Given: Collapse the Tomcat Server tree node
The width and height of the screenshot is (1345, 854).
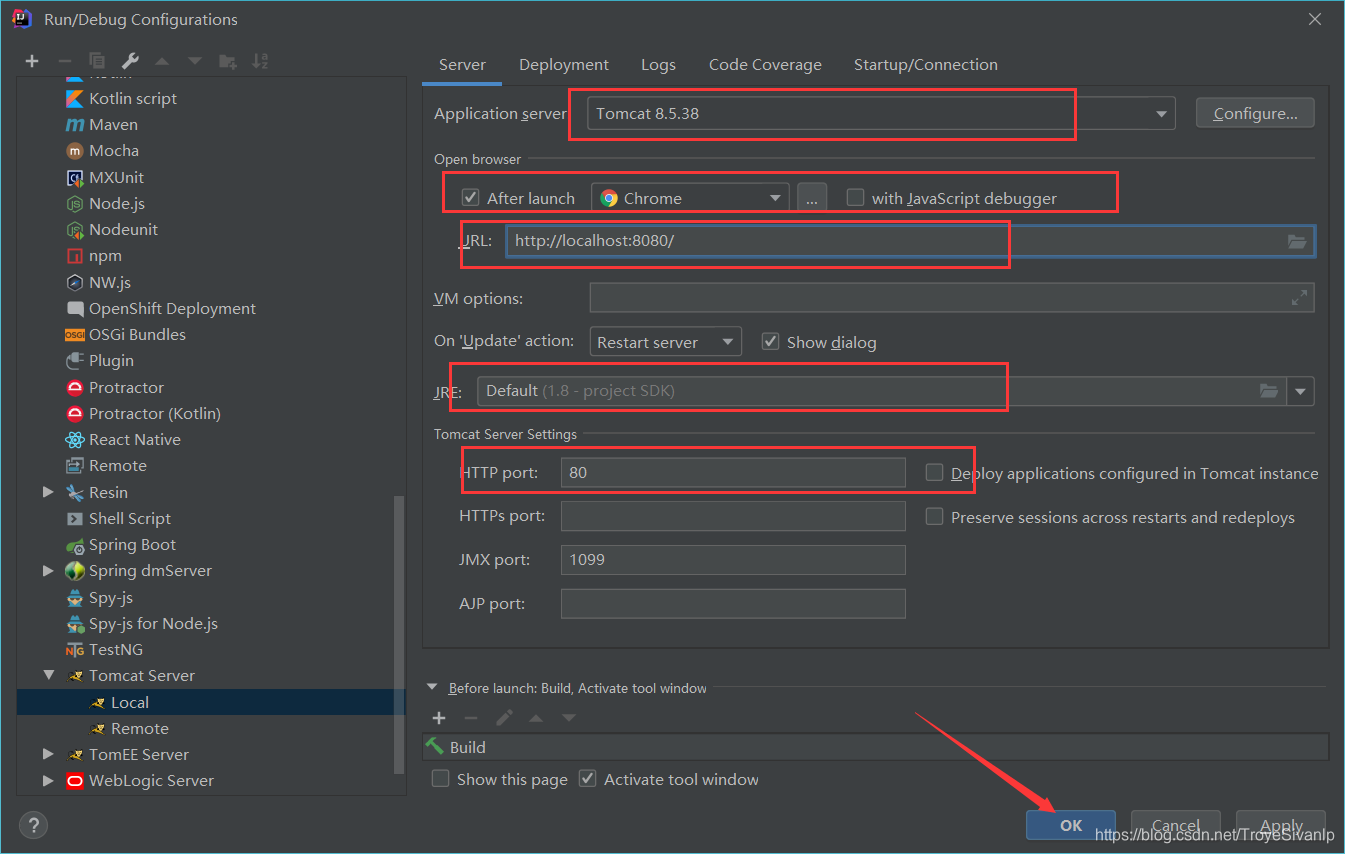Looking at the screenshot, I should click(x=48, y=676).
